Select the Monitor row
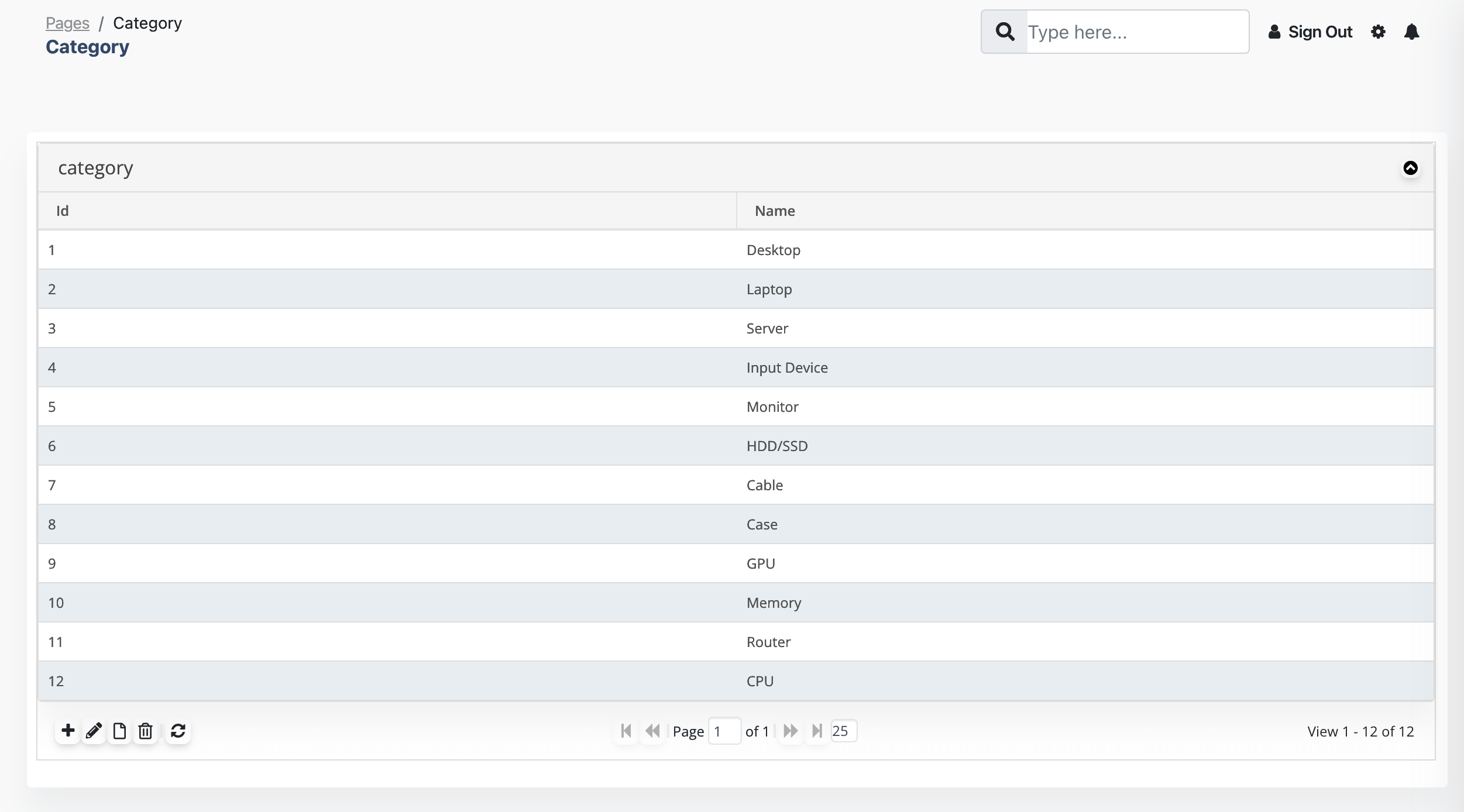The height and width of the screenshot is (812, 1464). (x=736, y=407)
